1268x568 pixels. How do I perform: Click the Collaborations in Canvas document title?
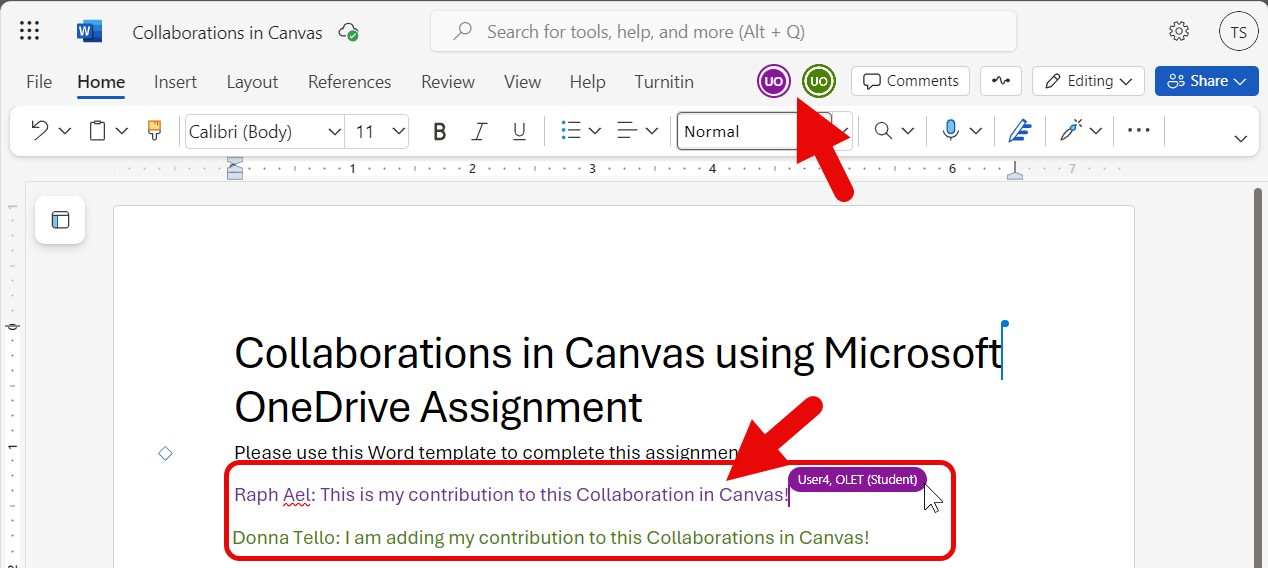(227, 32)
